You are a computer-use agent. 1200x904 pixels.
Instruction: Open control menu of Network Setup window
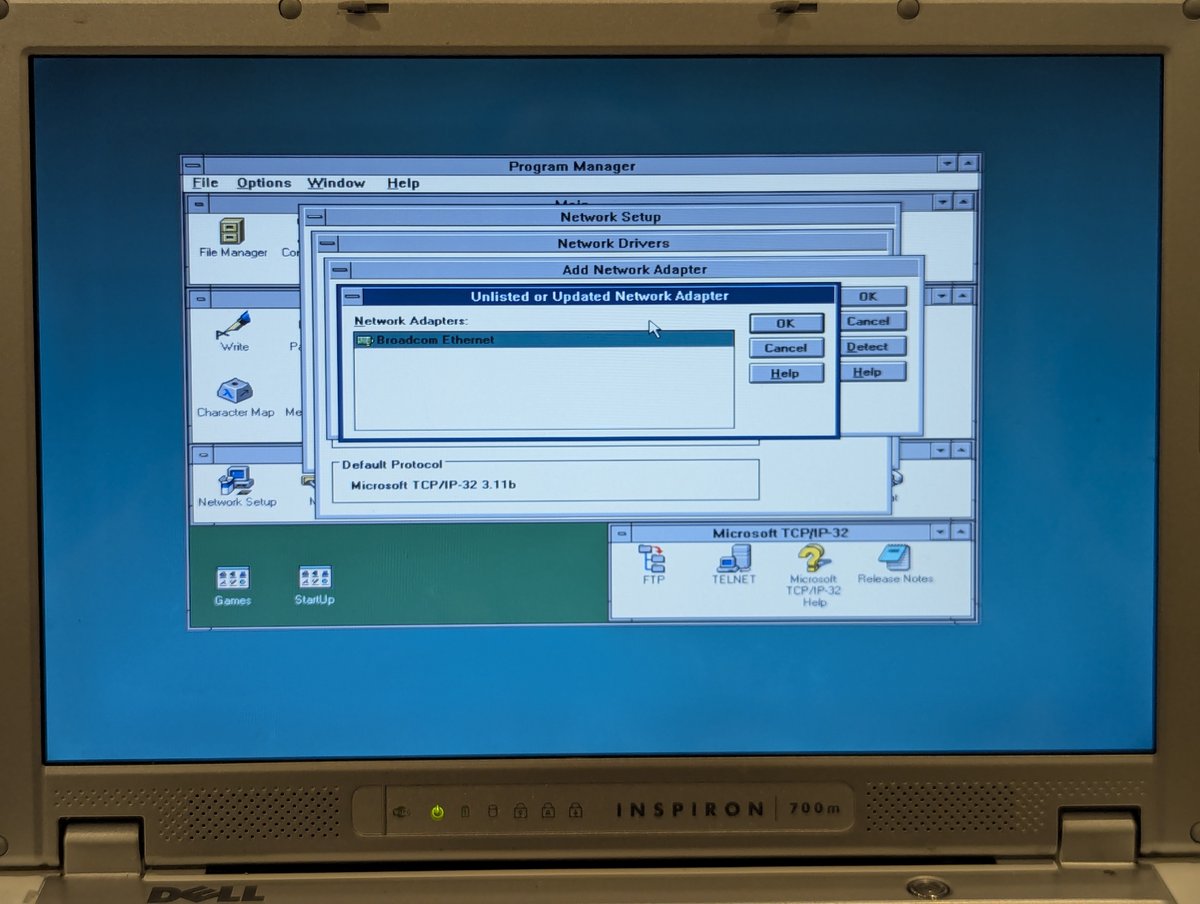tap(314, 217)
